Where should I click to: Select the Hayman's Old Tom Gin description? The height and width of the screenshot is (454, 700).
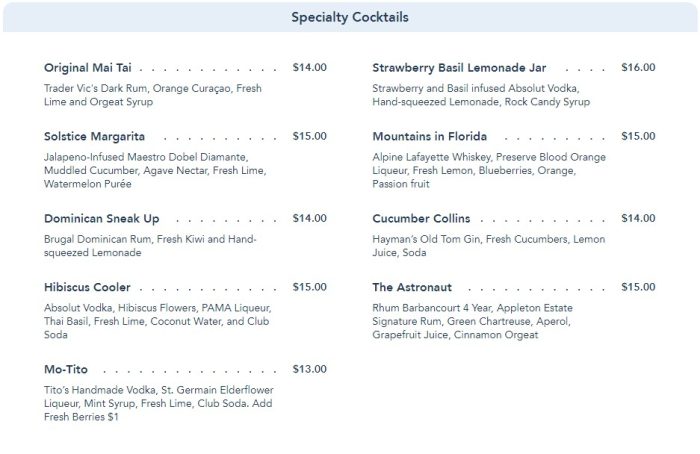tap(490, 246)
